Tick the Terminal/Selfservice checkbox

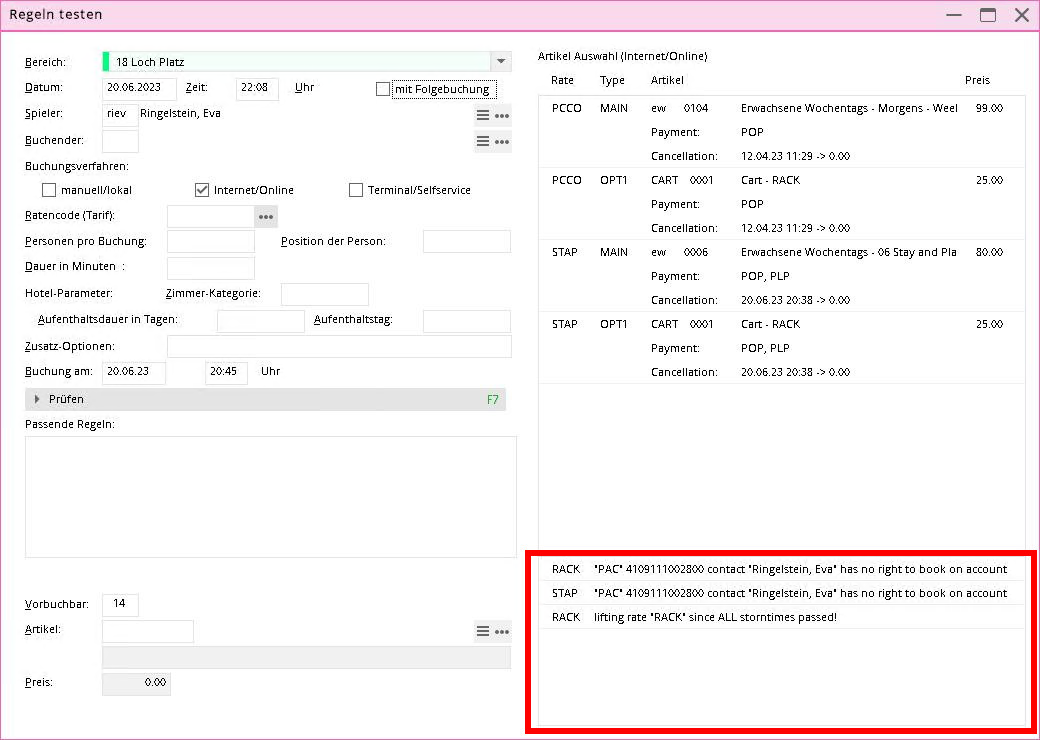(356, 190)
